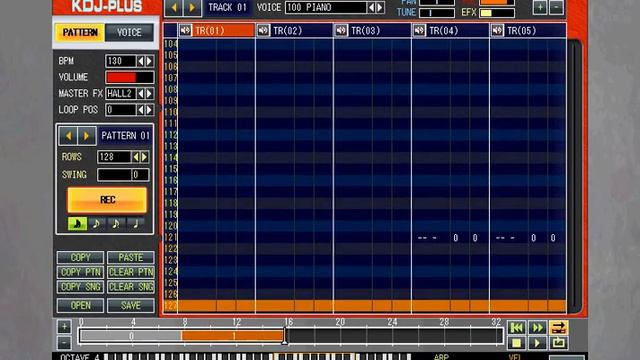Mute track TR(04) speaker icon

tap(419, 31)
